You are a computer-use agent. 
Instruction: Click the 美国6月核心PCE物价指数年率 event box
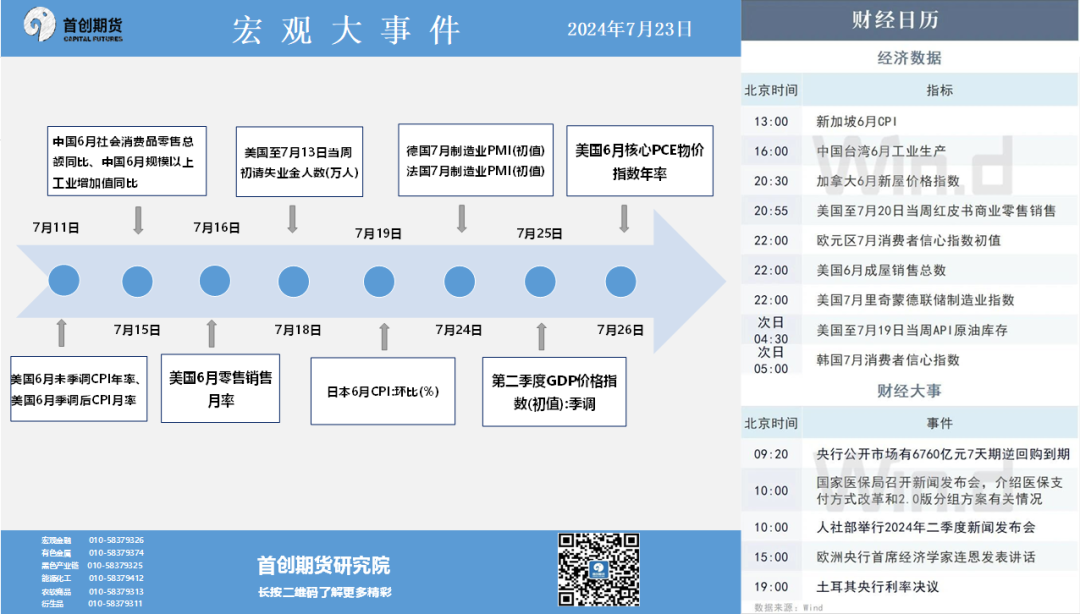click(640, 161)
